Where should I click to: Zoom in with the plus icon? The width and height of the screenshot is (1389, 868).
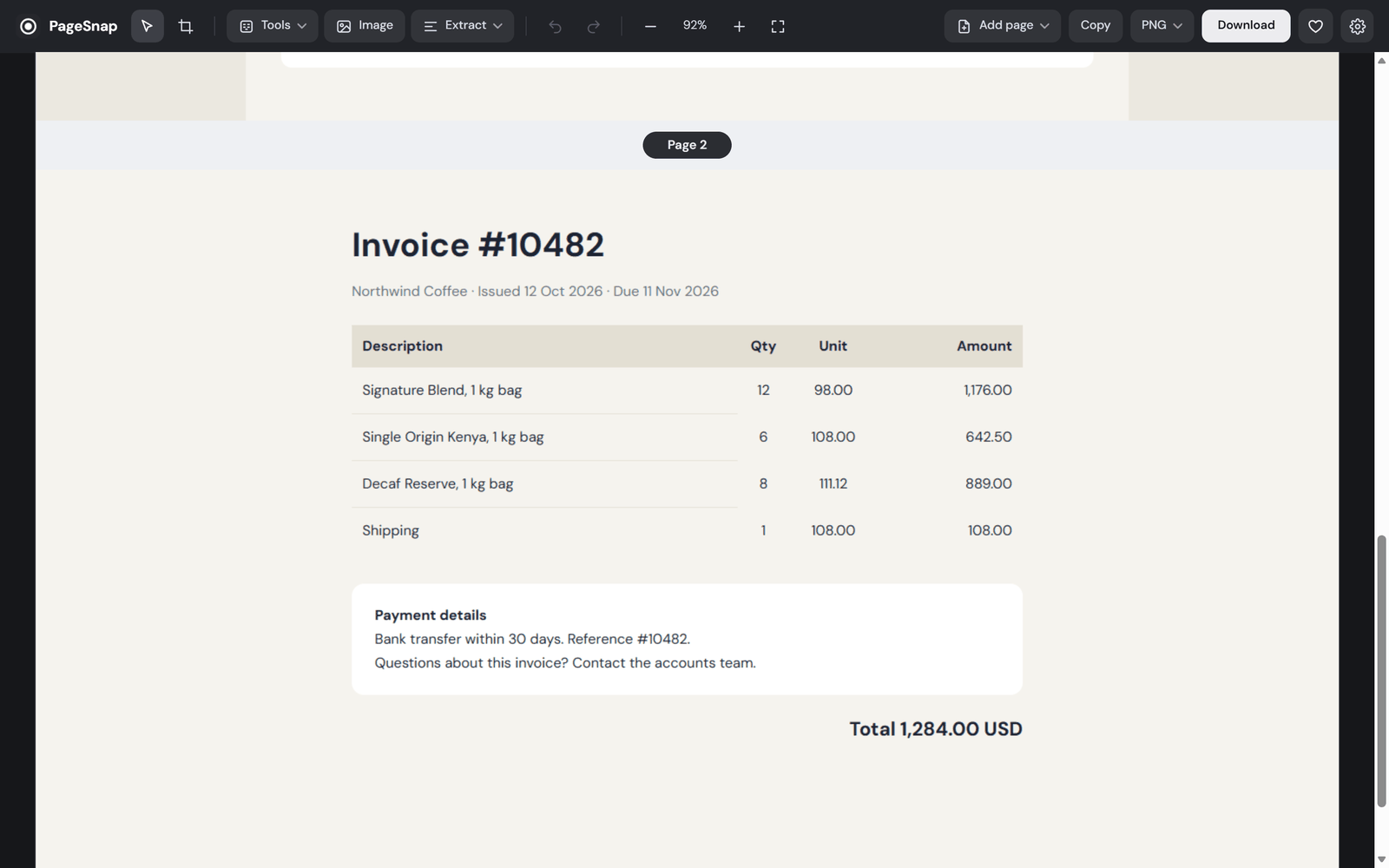739,26
